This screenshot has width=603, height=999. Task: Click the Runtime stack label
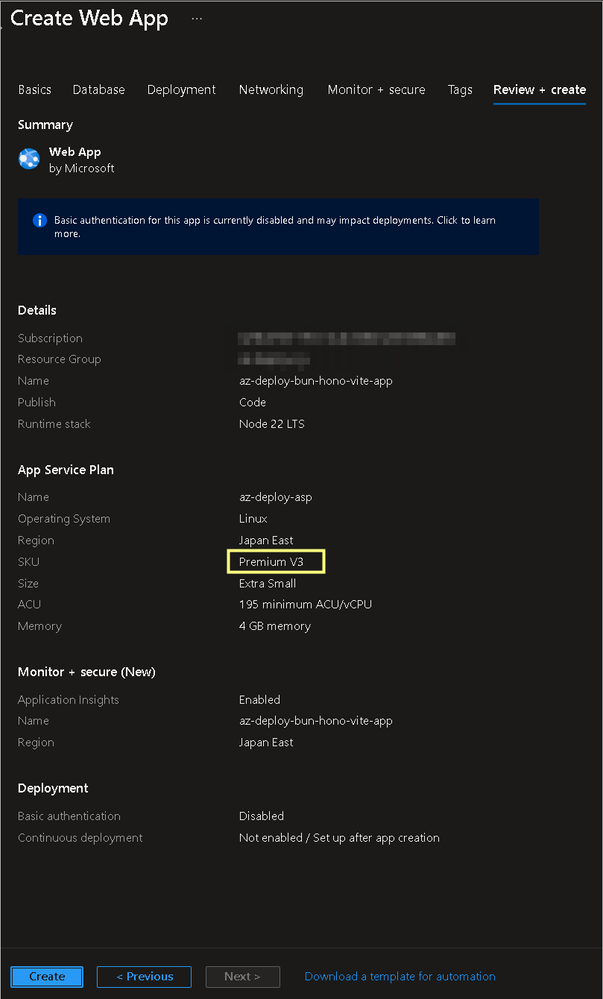[54, 424]
